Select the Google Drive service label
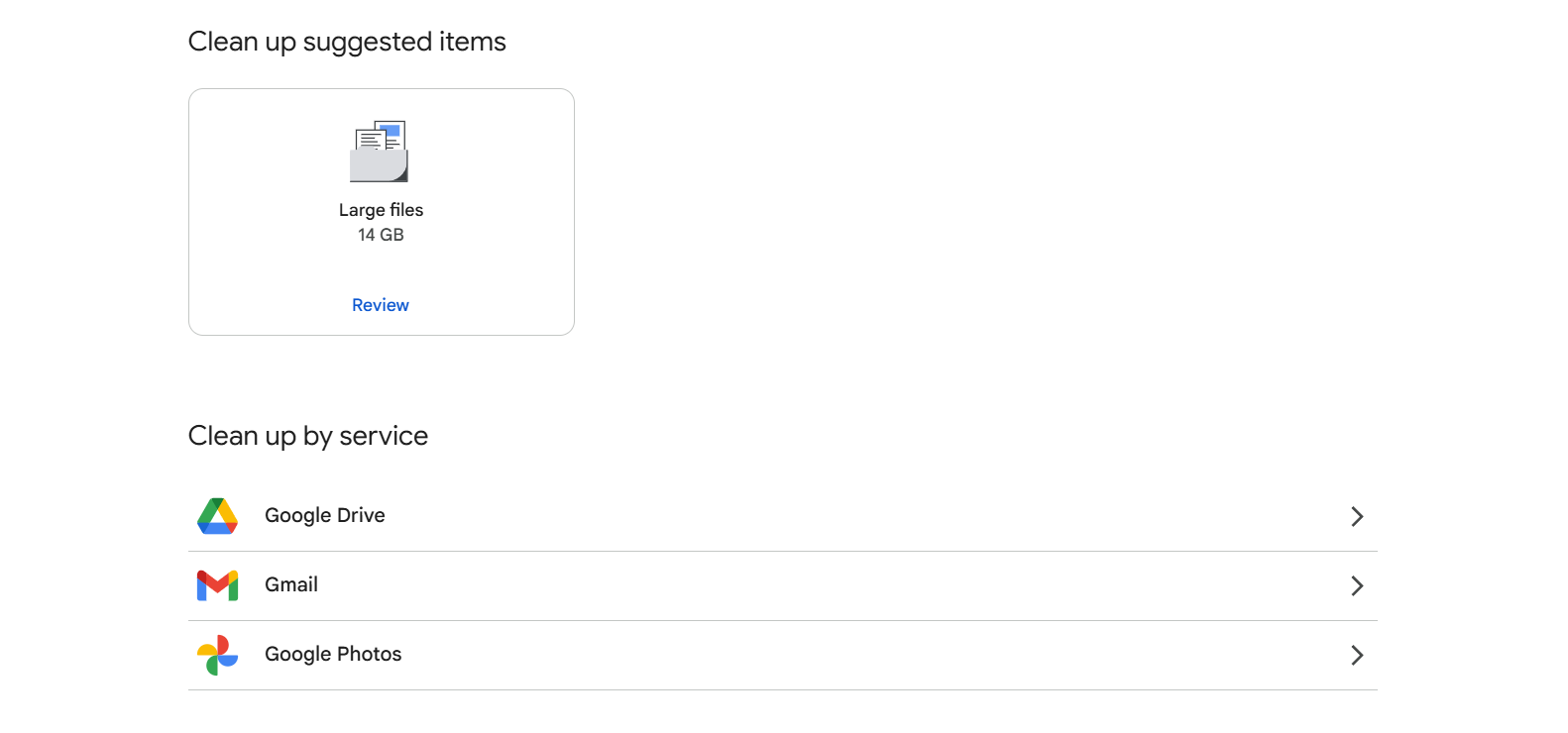Viewport: 1568px width, 733px height. (325, 515)
